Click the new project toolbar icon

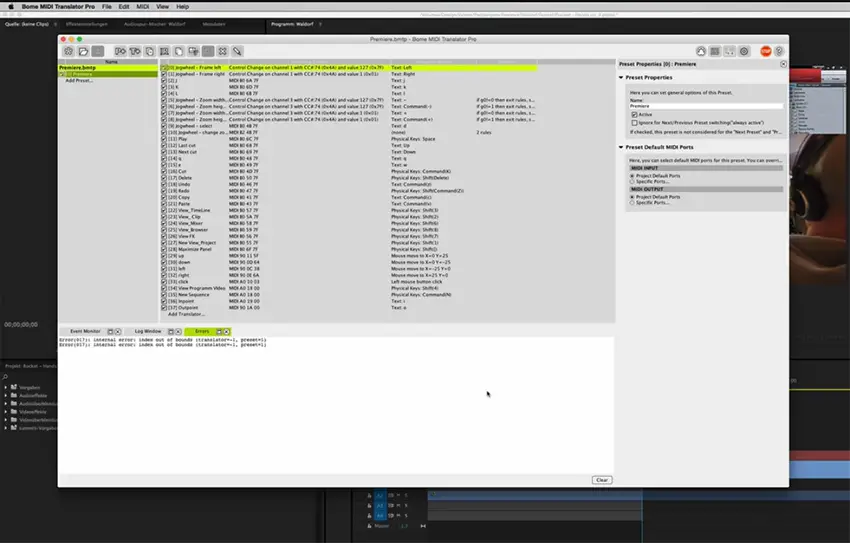click(x=69, y=51)
